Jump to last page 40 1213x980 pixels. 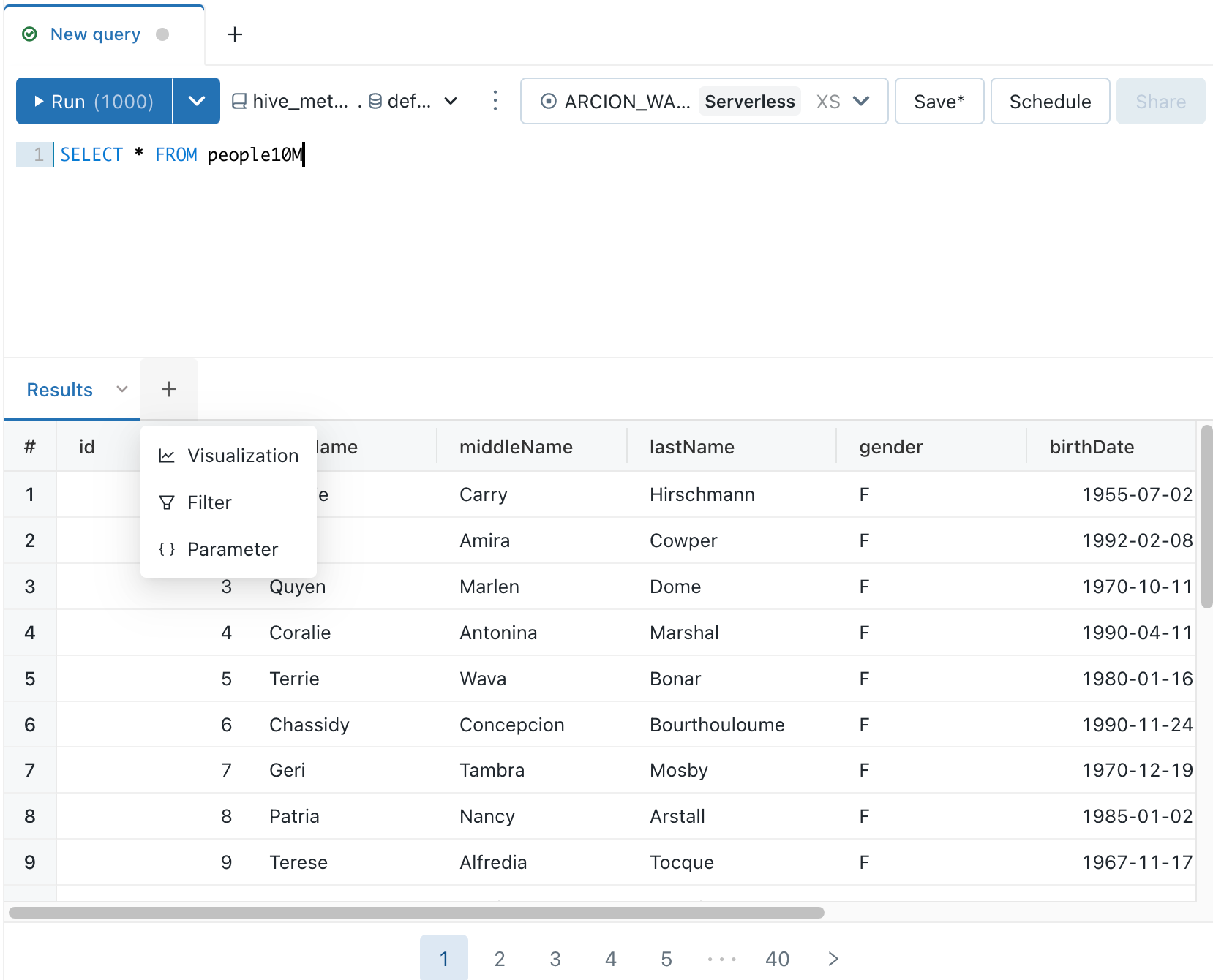point(777,958)
